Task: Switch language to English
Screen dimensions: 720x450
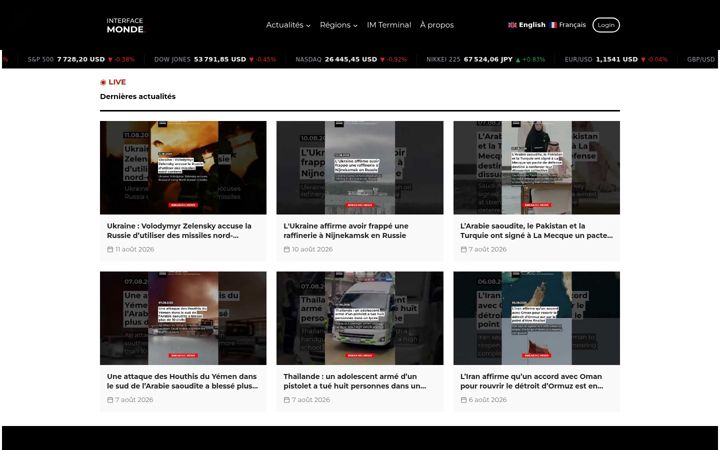Action: (526, 25)
